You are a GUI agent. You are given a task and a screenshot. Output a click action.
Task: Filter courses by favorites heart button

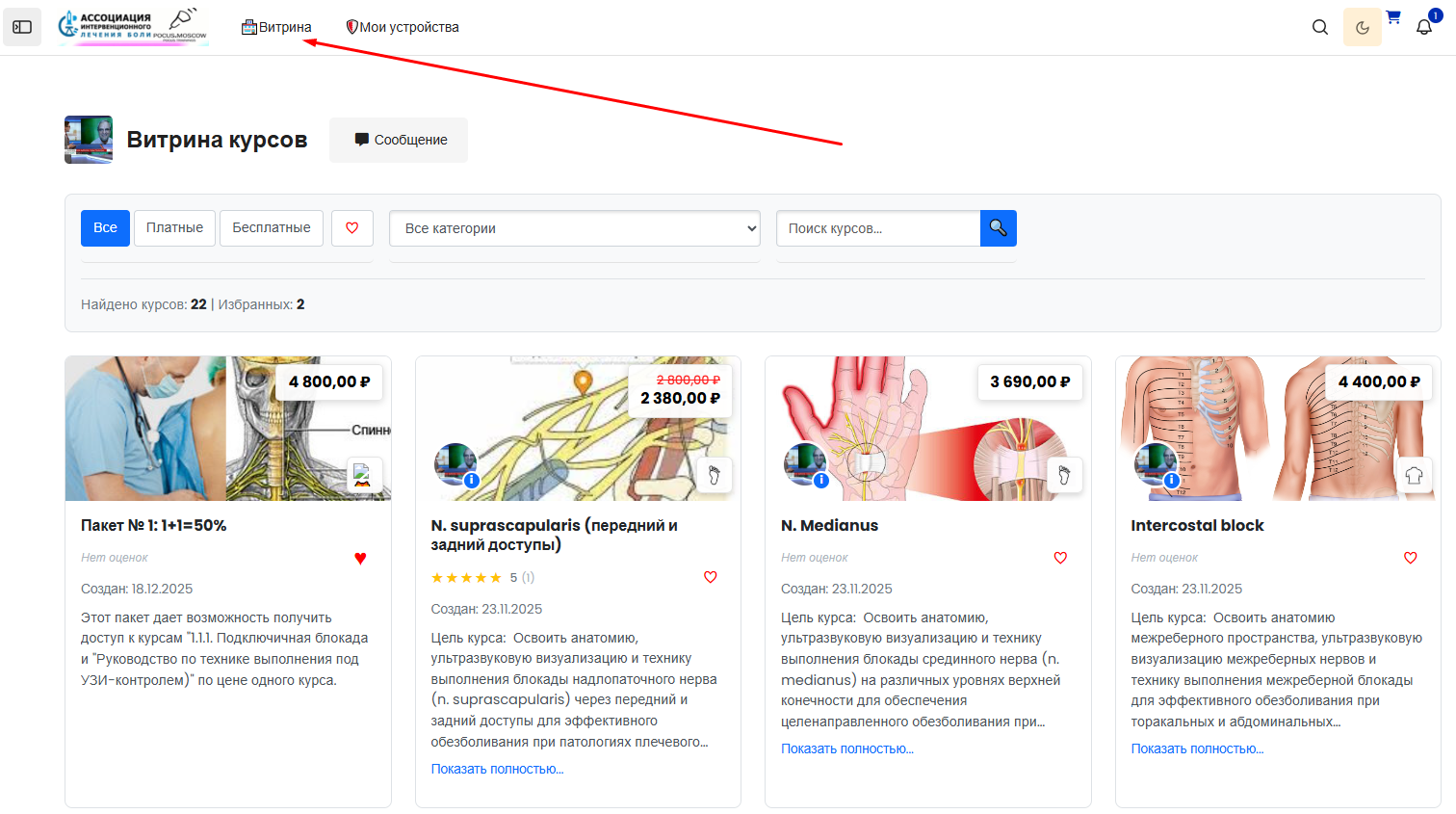pyautogui.click(x=352, y=228)
